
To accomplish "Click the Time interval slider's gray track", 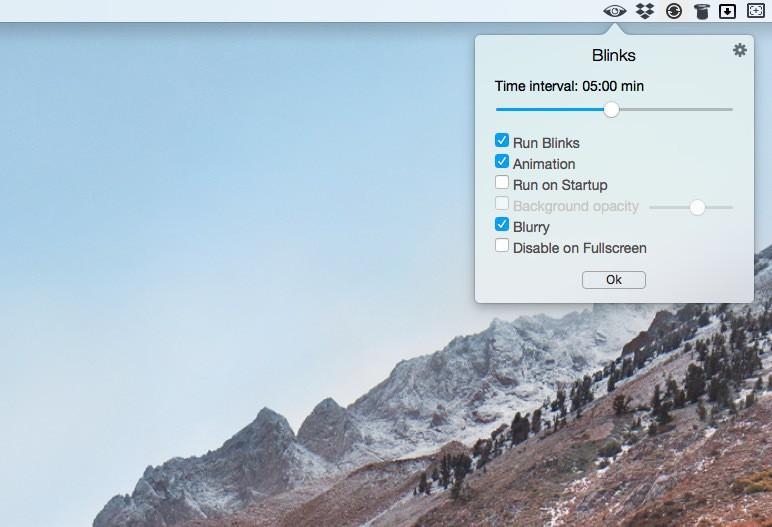I will coord(676,109).
